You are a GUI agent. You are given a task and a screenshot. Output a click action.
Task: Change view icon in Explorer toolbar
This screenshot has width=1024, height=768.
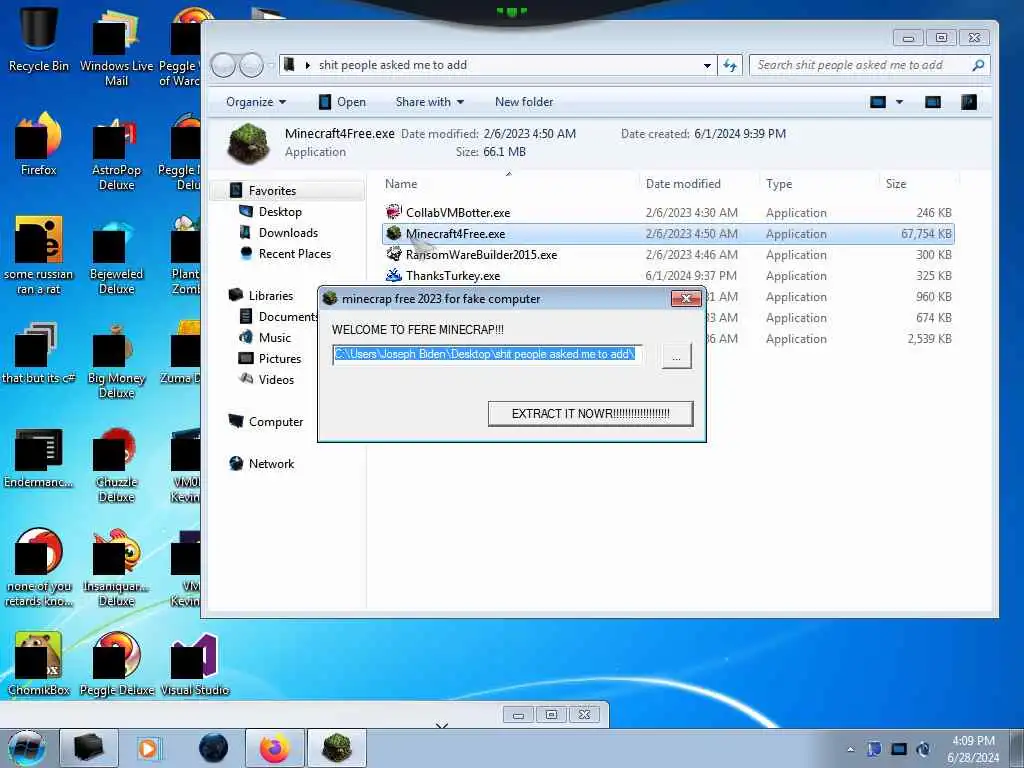878,102
